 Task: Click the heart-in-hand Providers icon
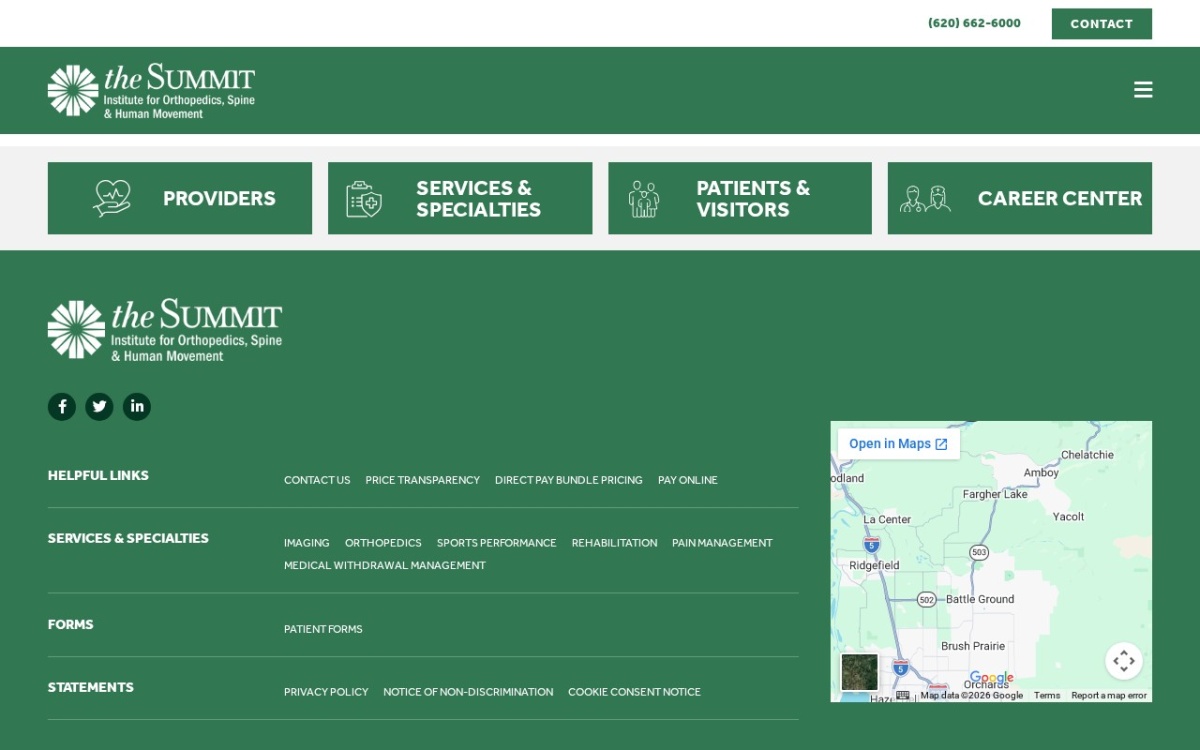pos(112,198)
